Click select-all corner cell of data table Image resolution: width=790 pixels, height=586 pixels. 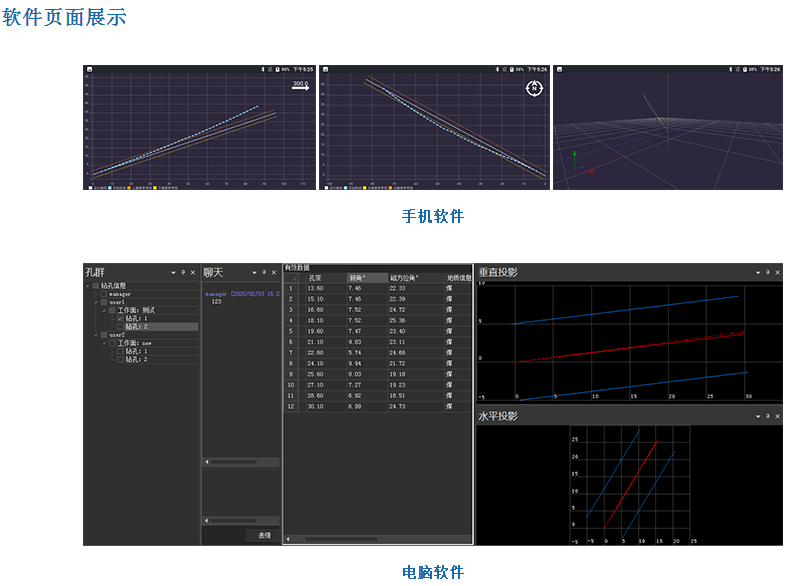click(291, 278)
